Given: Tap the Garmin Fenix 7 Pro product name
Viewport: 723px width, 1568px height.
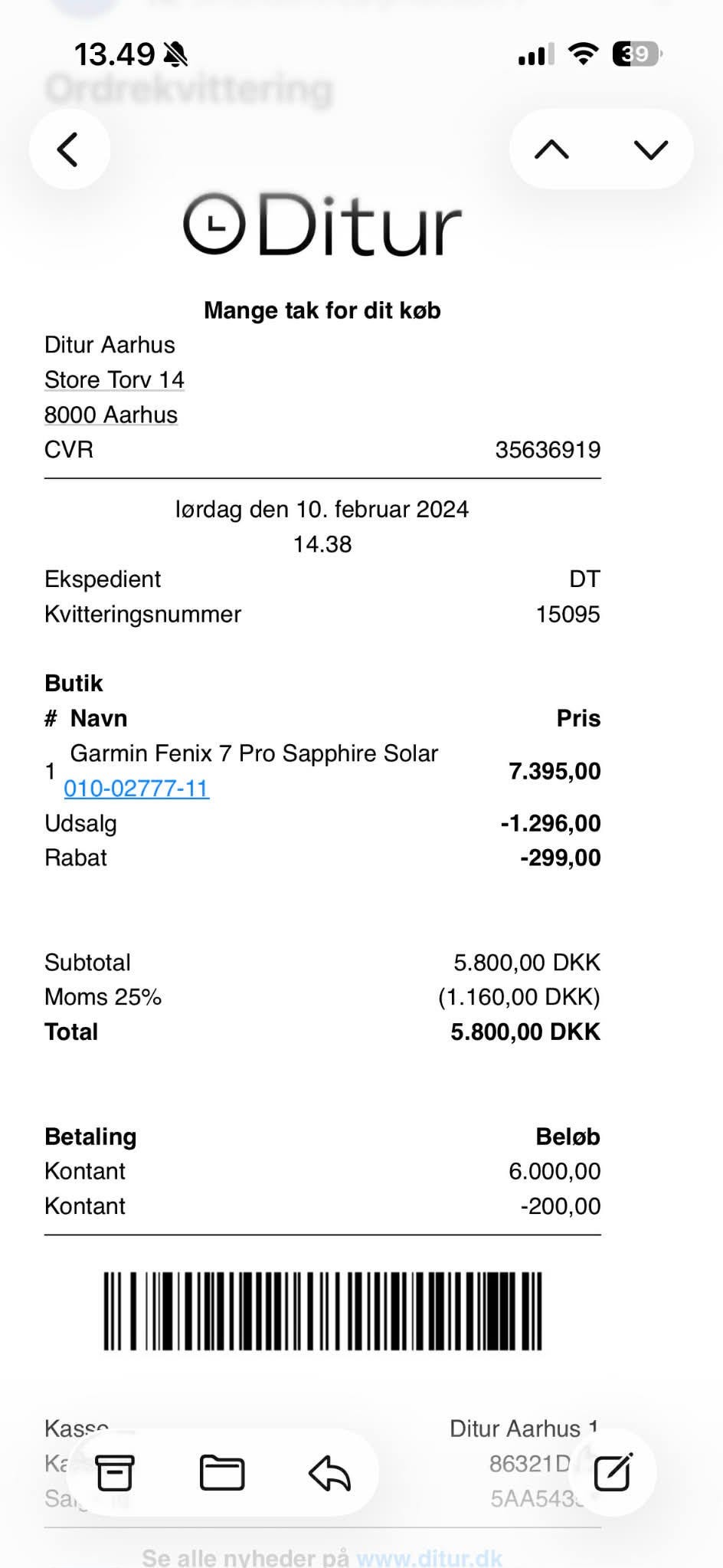Looking at the screenshot, I should (254, 753).
